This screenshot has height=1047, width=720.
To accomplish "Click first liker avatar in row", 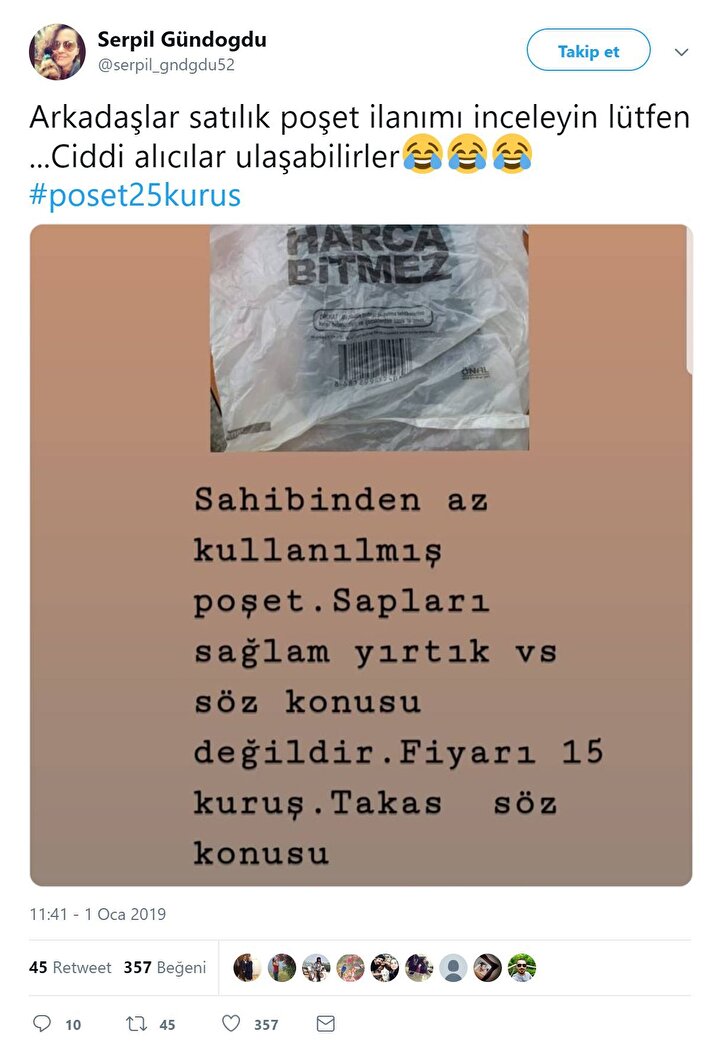I will click(x=247, y=968).
